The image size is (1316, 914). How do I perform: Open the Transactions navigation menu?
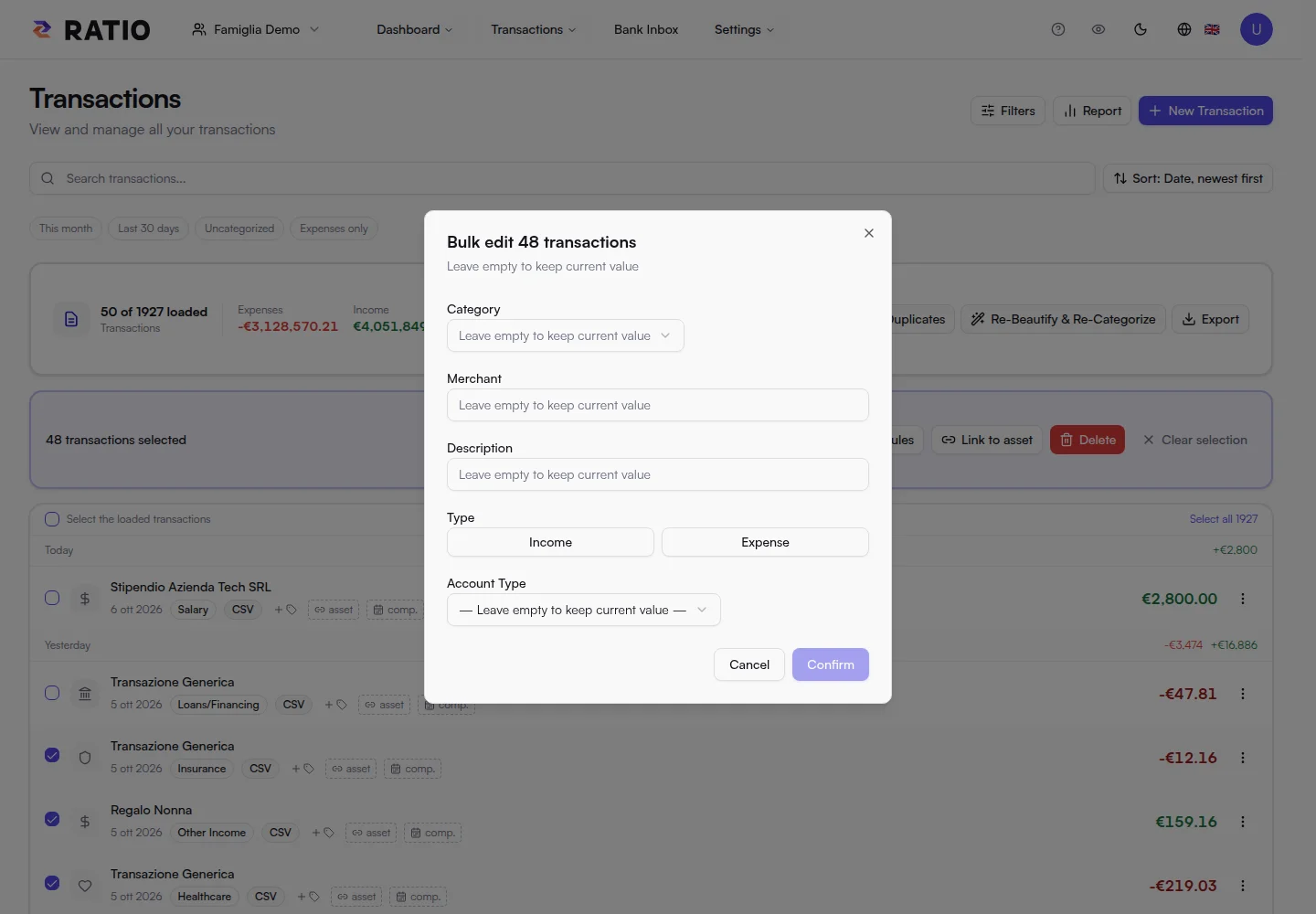[534, 29]
